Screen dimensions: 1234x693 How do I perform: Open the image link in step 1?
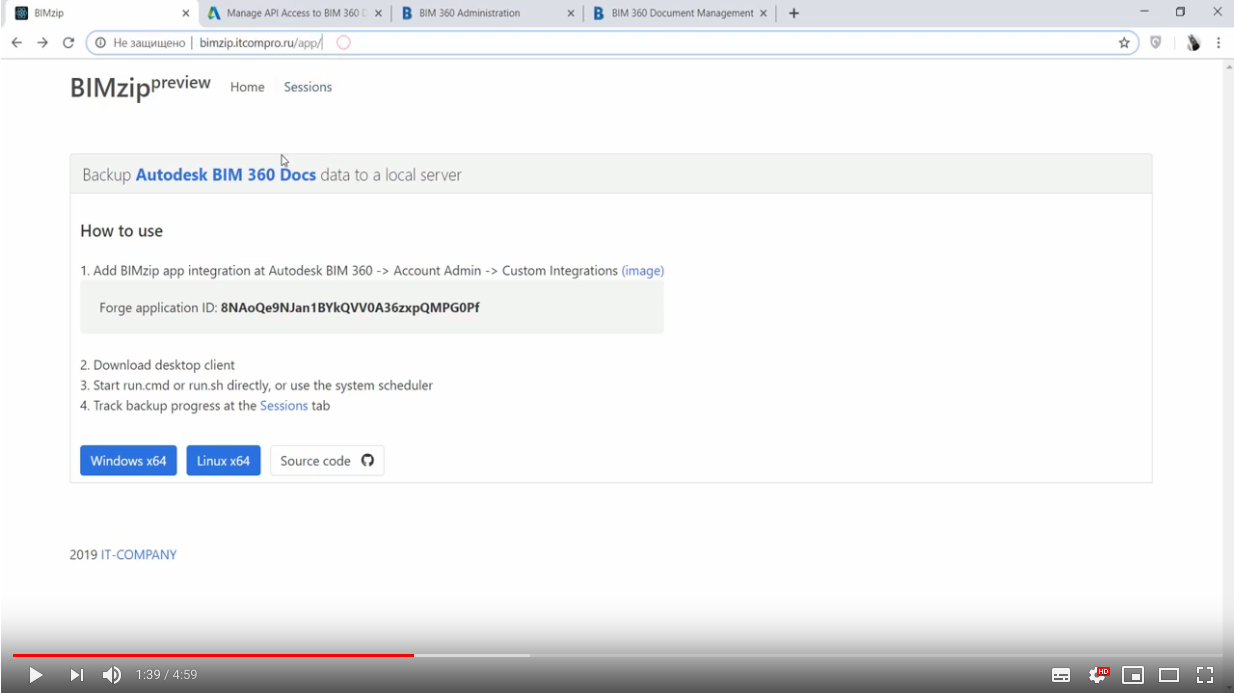tap(643, 270)
